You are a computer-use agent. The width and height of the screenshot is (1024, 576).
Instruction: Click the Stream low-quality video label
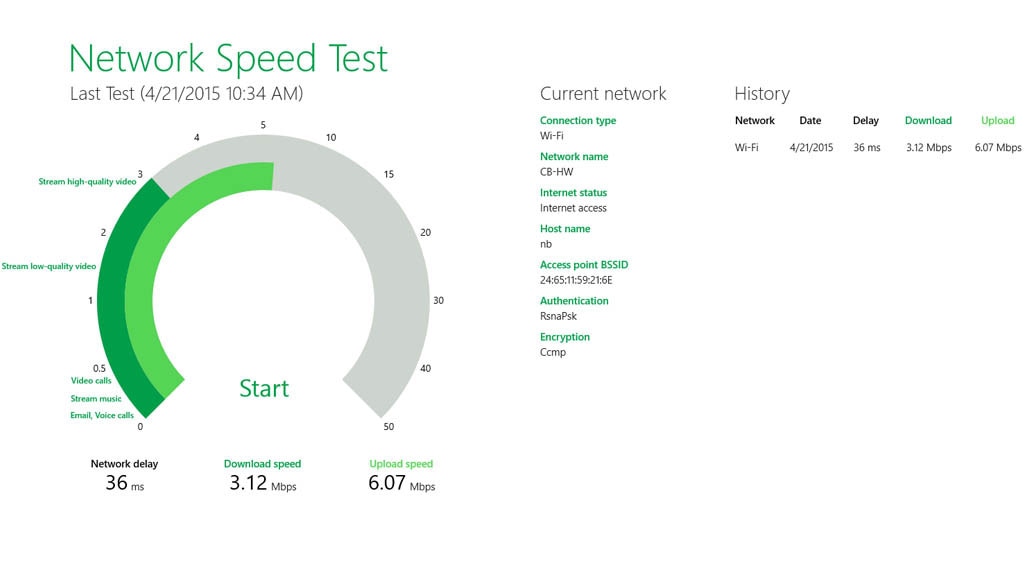coord(49,267)
